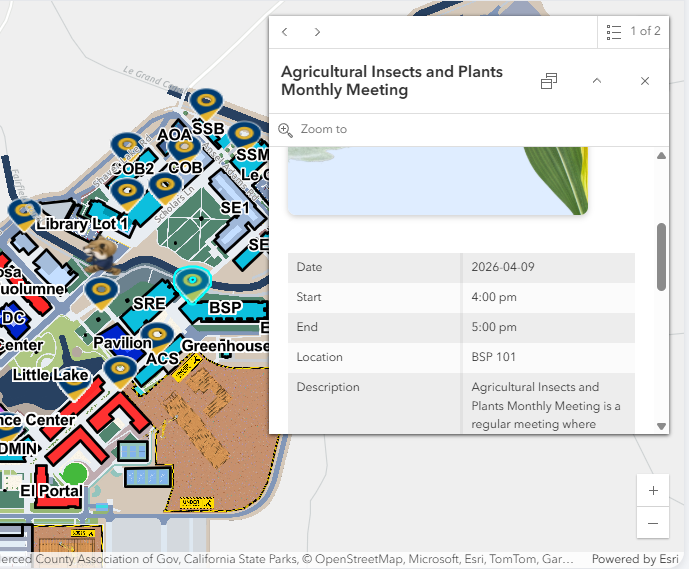Click the El Portal map label
The width and height of the screenshot is (689, 569).
pos(51,490)
